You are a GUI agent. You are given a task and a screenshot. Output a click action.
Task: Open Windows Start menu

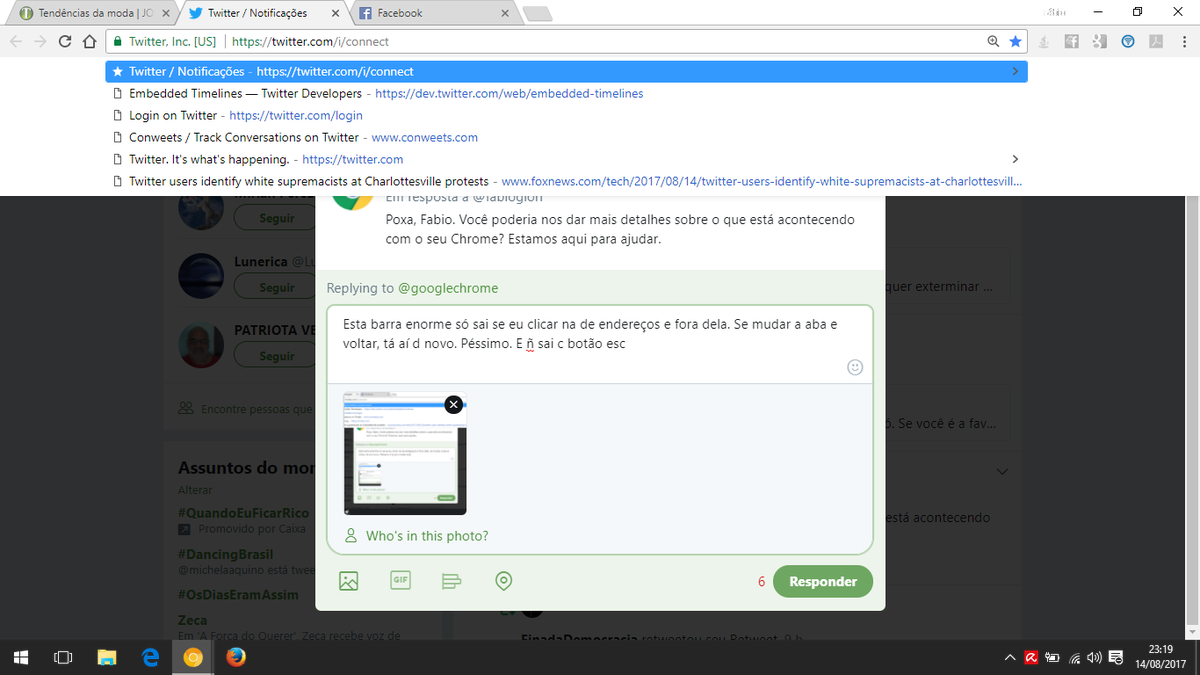coord(20,657)
